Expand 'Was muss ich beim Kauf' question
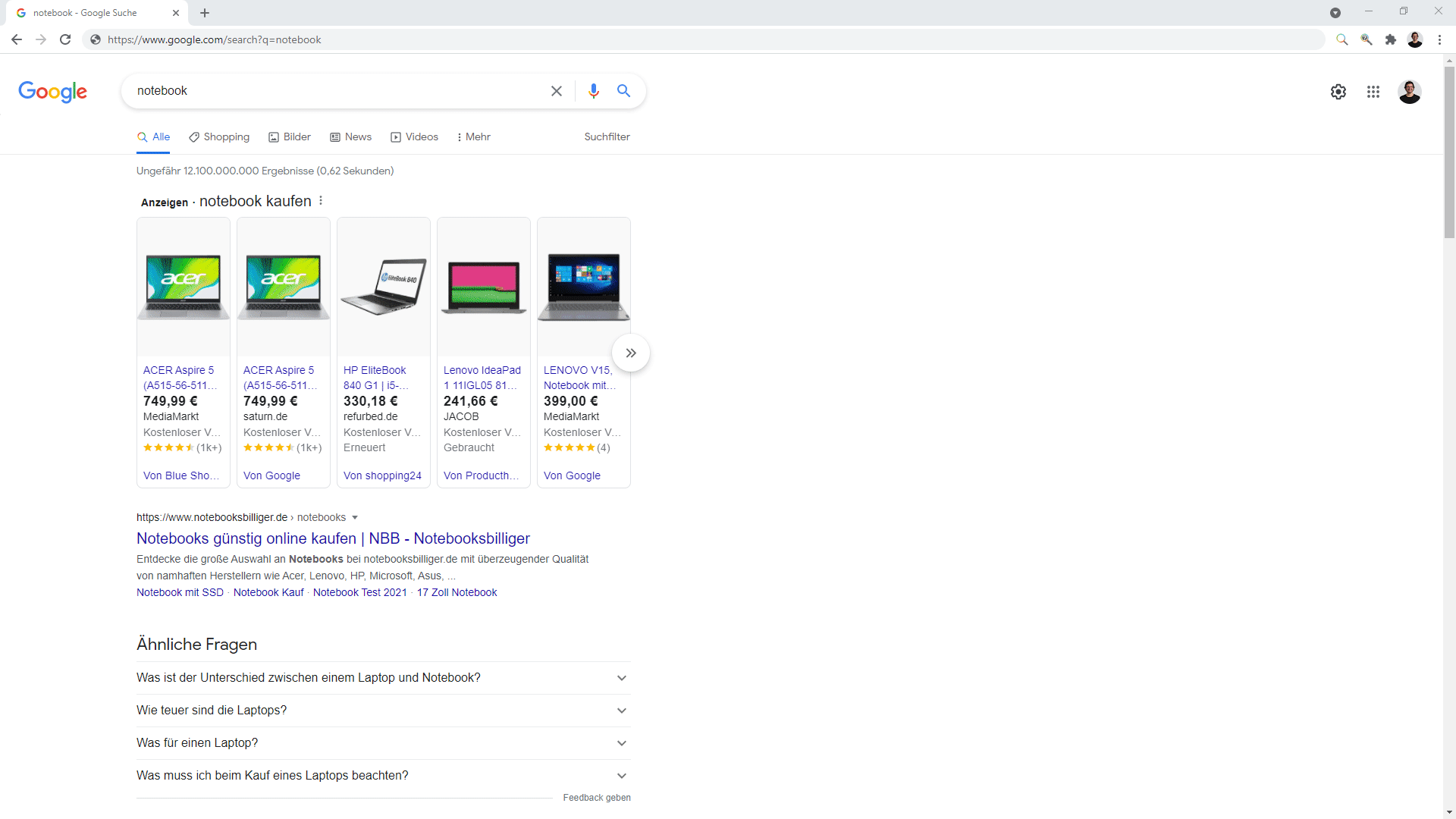This screenshot has height=819, width=1456. 384,776
